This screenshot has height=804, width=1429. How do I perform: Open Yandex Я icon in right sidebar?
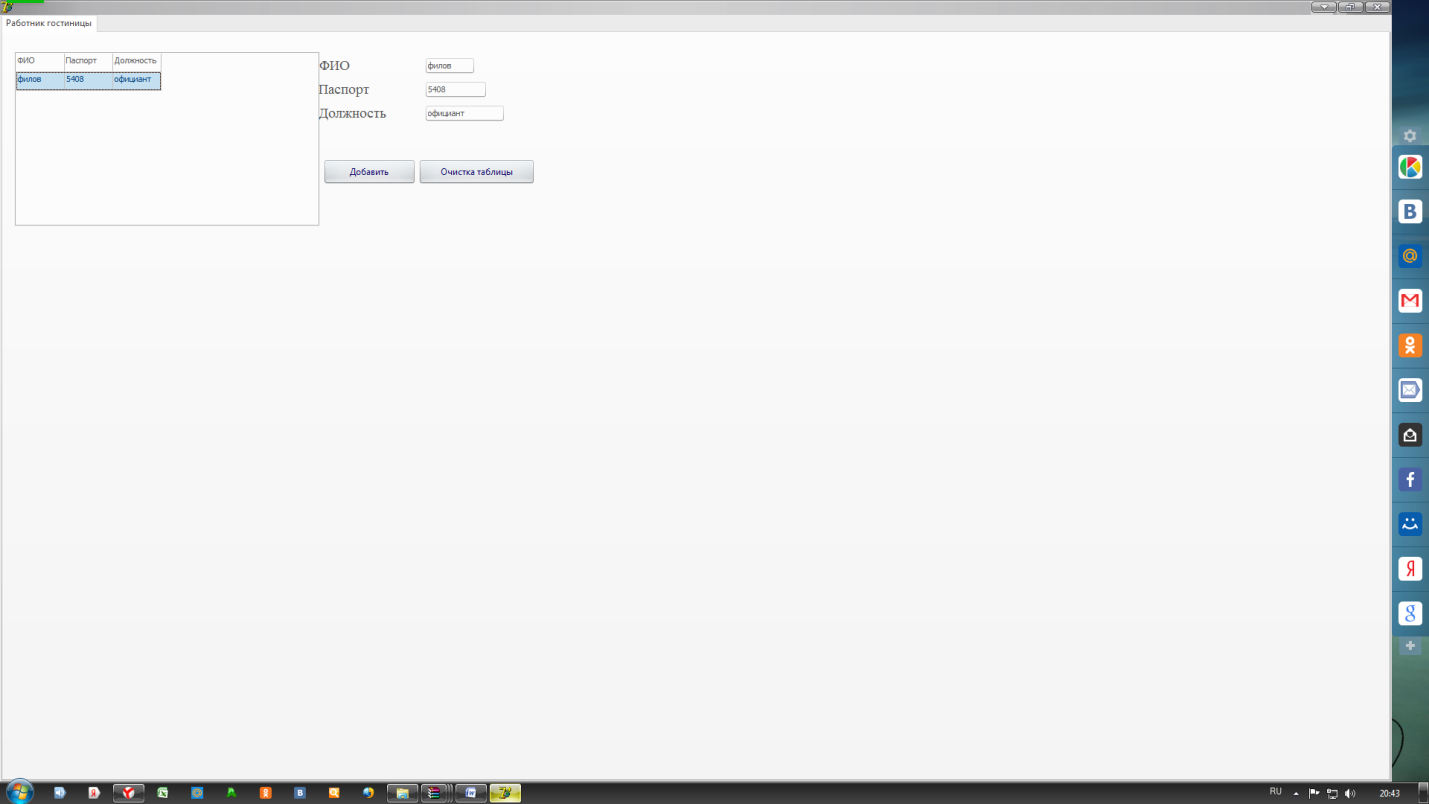click(1410, 569)
